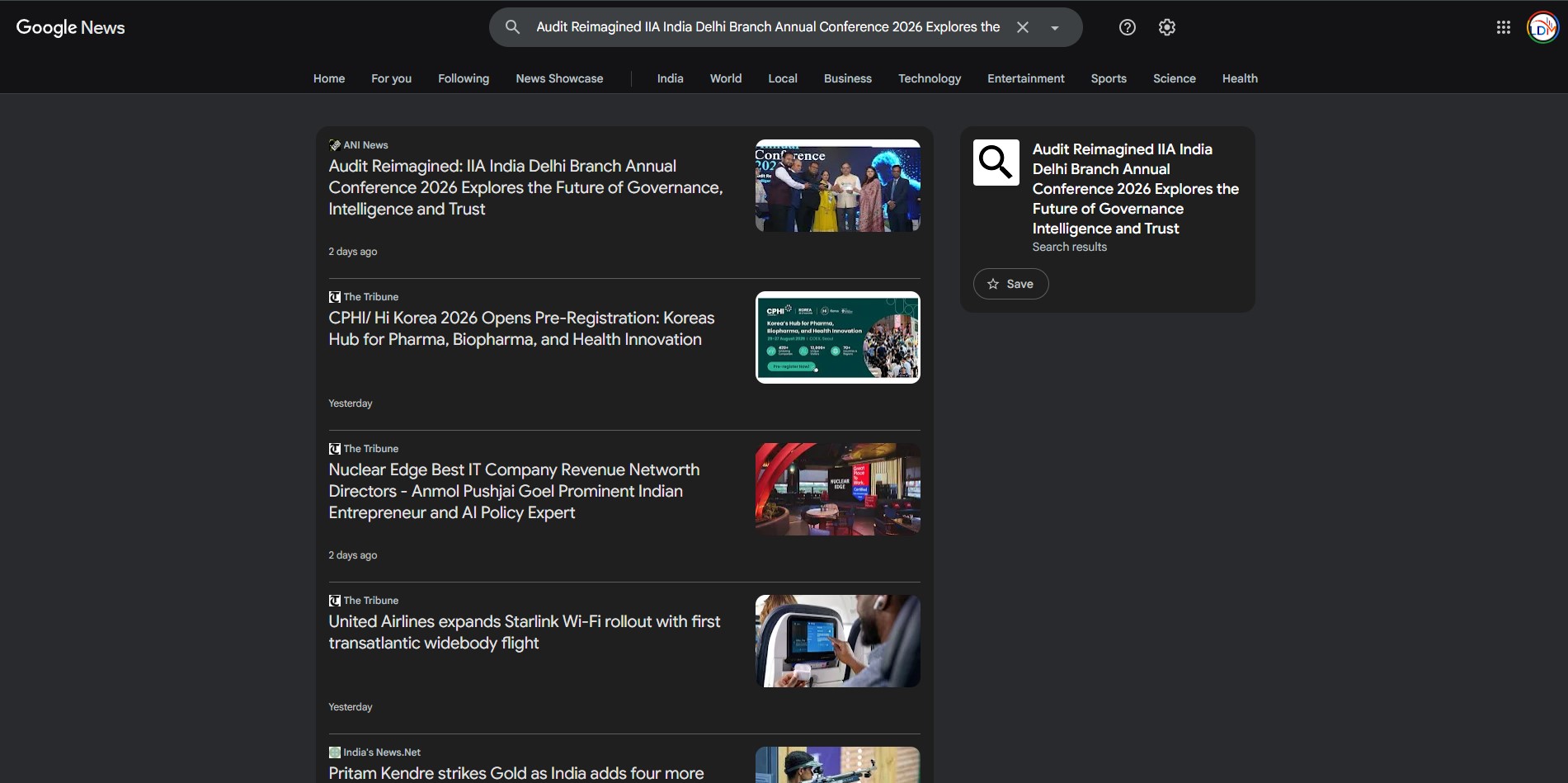Click The Tribune label above United Airlines article

click(371, 601)
